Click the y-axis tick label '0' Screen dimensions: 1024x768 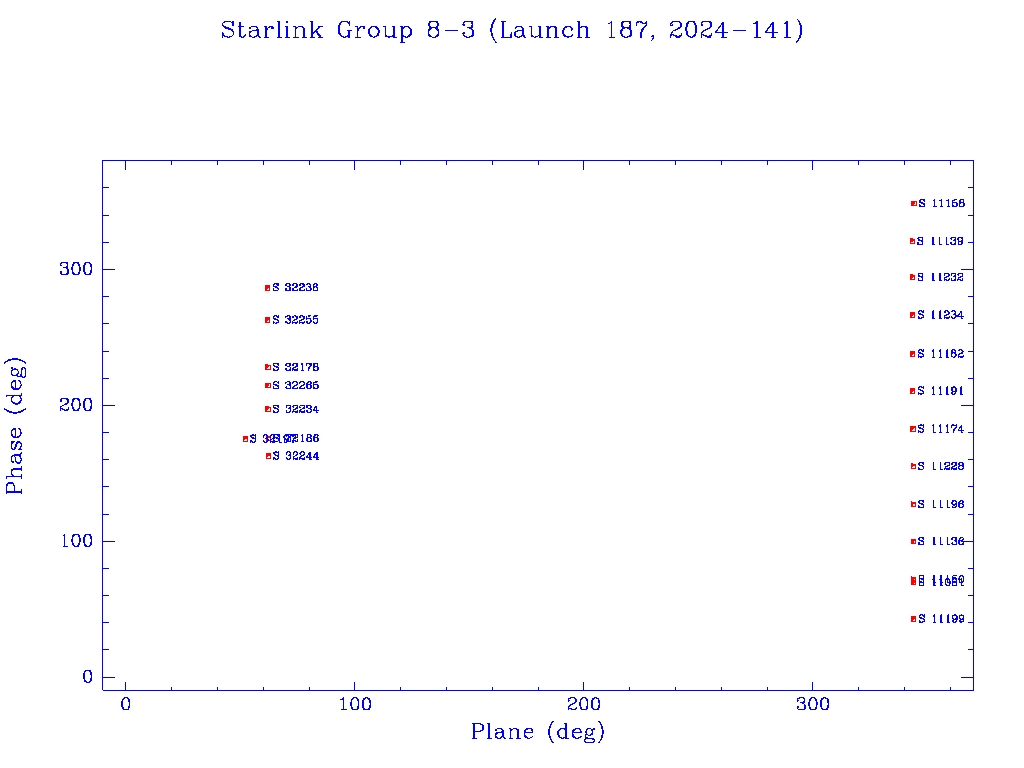click(88, 677)
